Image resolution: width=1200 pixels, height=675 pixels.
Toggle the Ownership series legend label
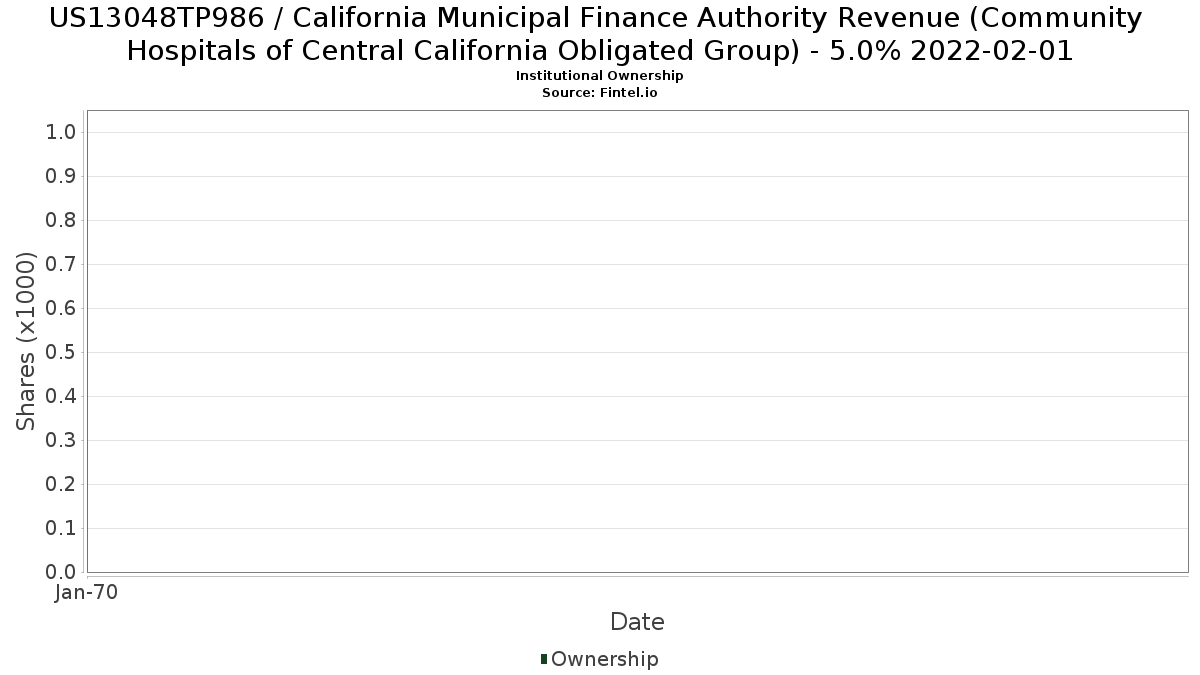click(604, 659)
